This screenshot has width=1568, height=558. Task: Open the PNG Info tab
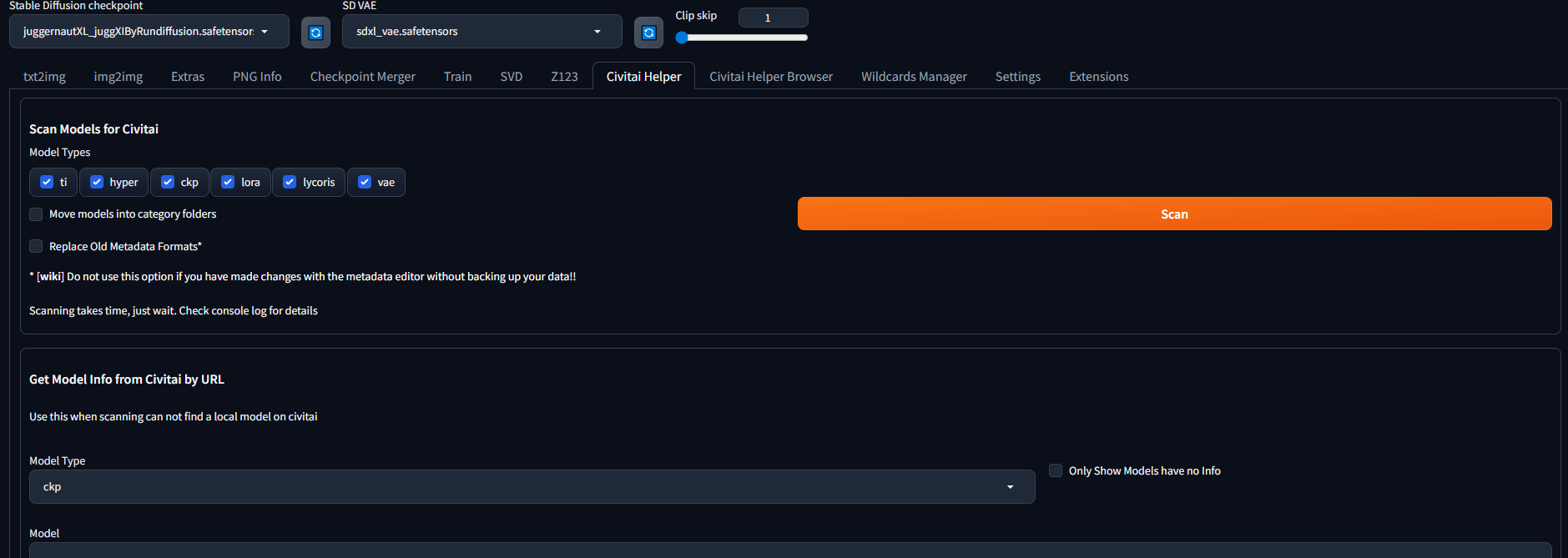(257, 77)
